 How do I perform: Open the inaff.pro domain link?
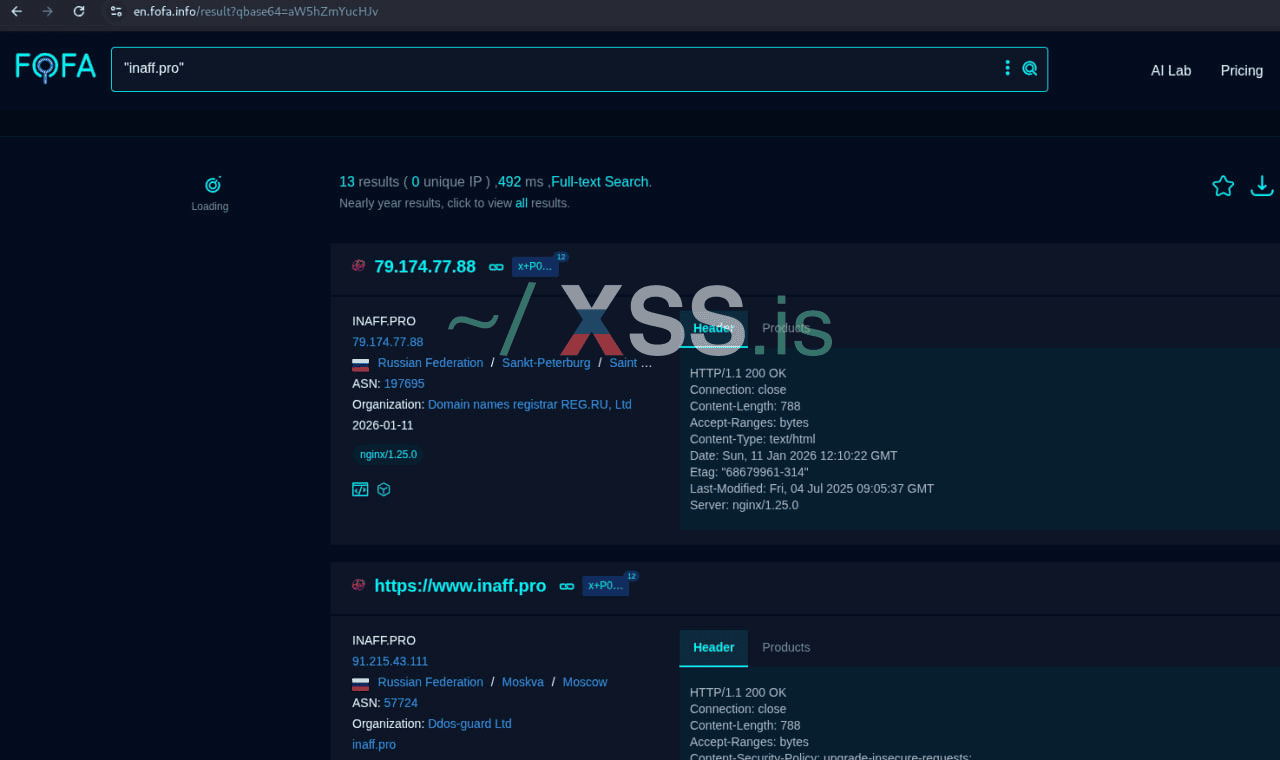tap(374, 745)
